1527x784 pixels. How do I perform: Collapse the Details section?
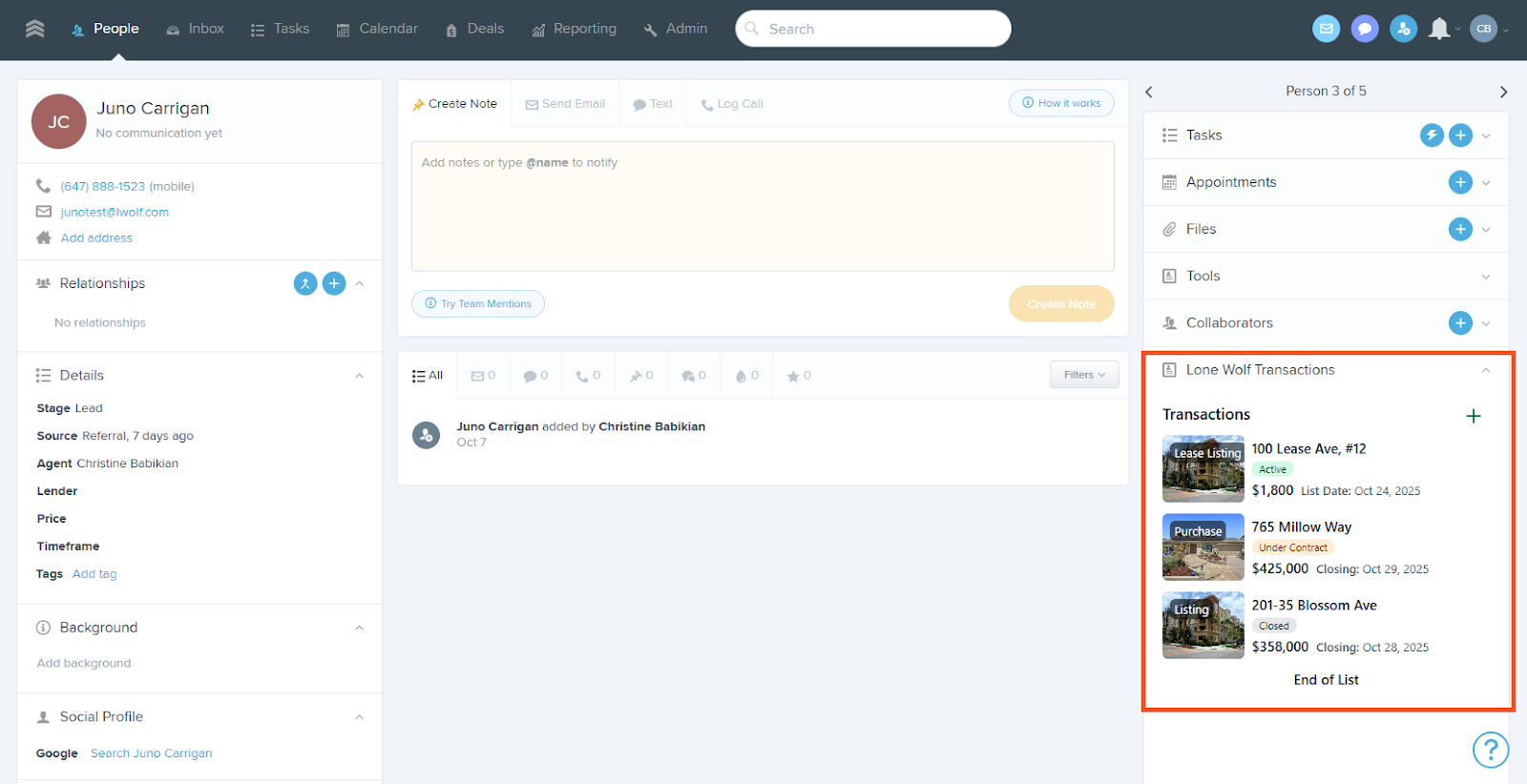(x=360, y=376)
